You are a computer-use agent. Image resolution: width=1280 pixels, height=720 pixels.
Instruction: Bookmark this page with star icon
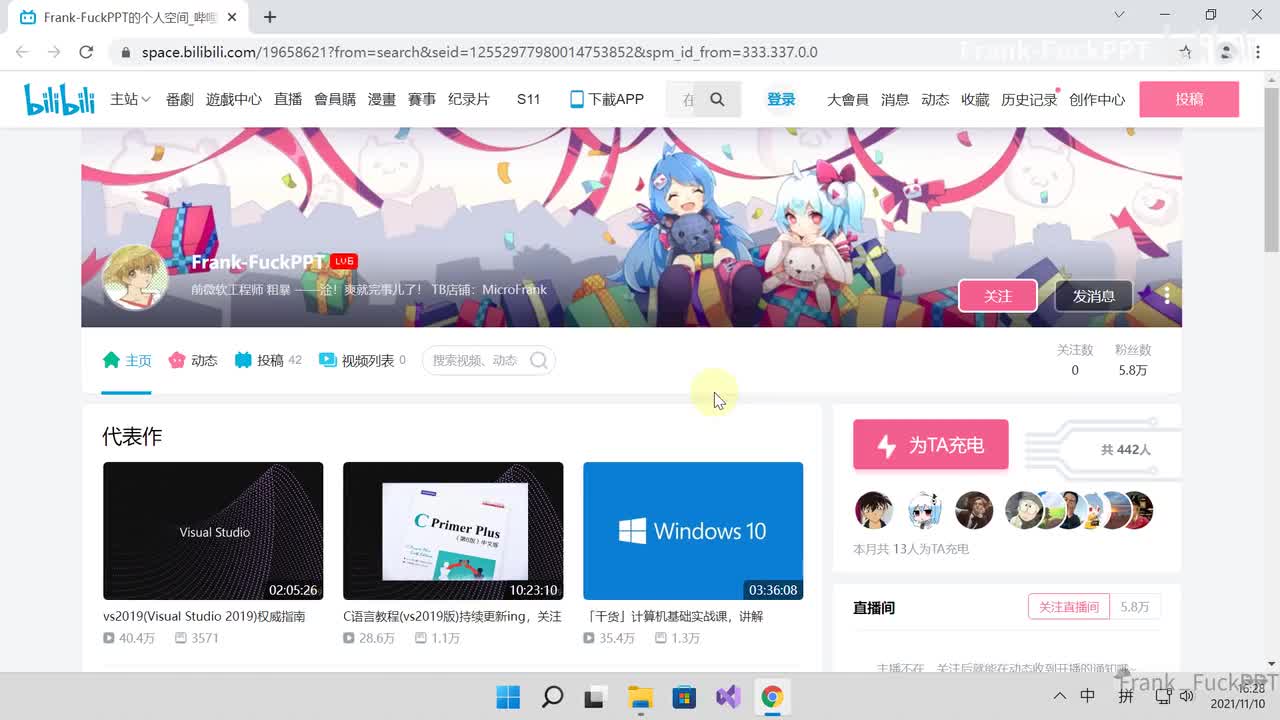1186,52
